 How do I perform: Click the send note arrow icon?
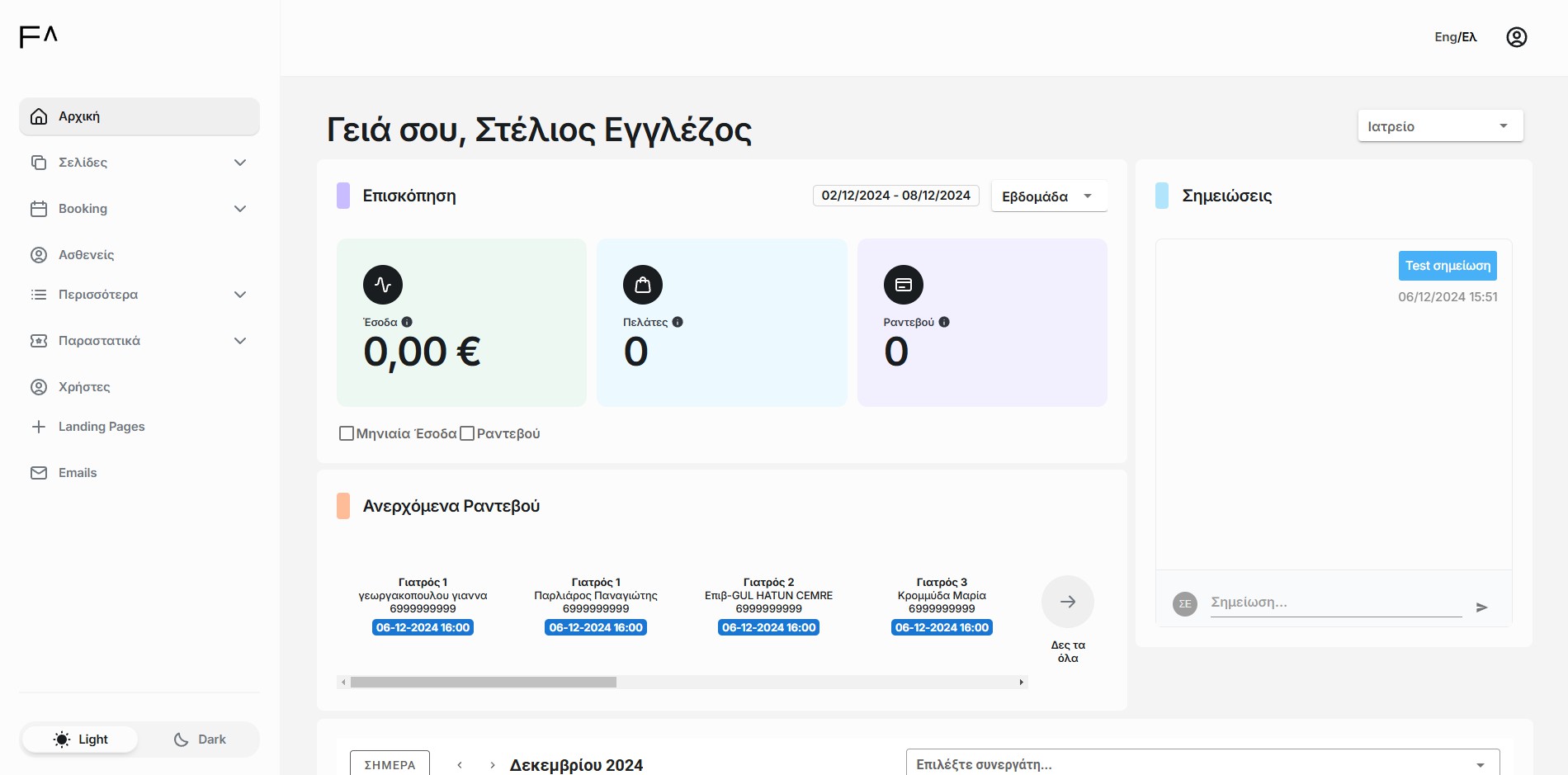1481,607
